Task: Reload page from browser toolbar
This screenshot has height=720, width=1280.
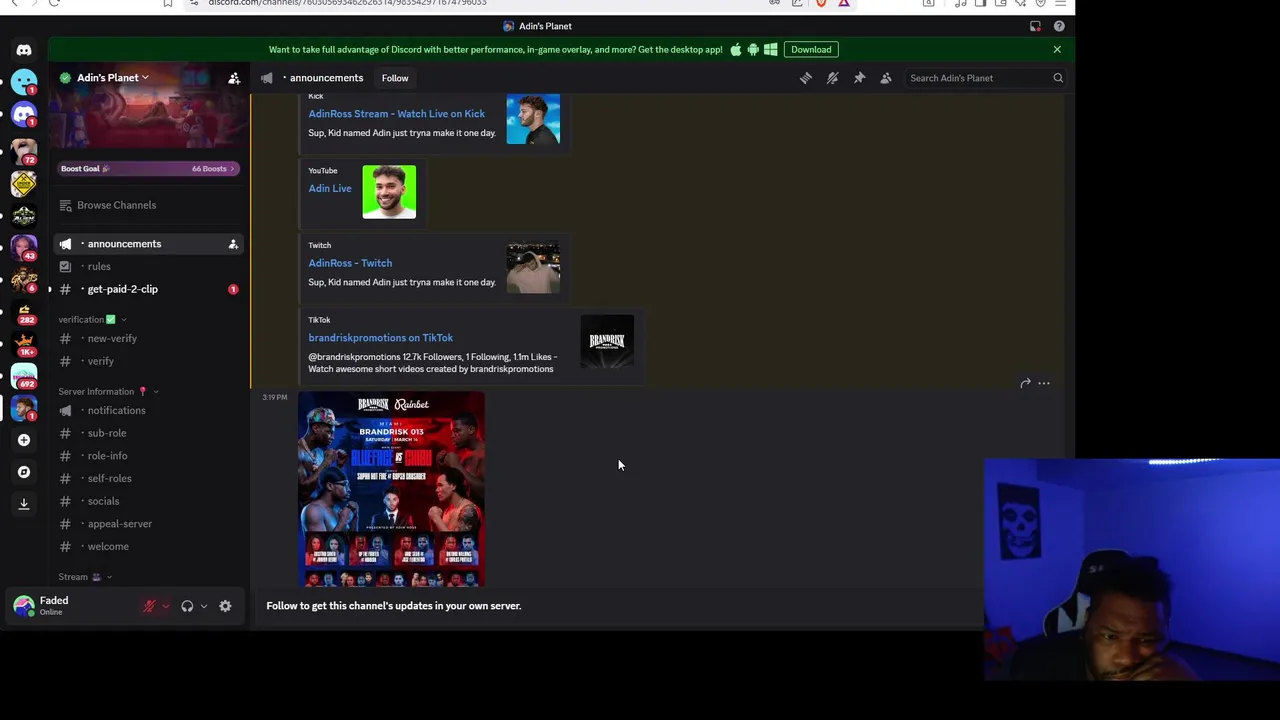Action: [54, 3]
